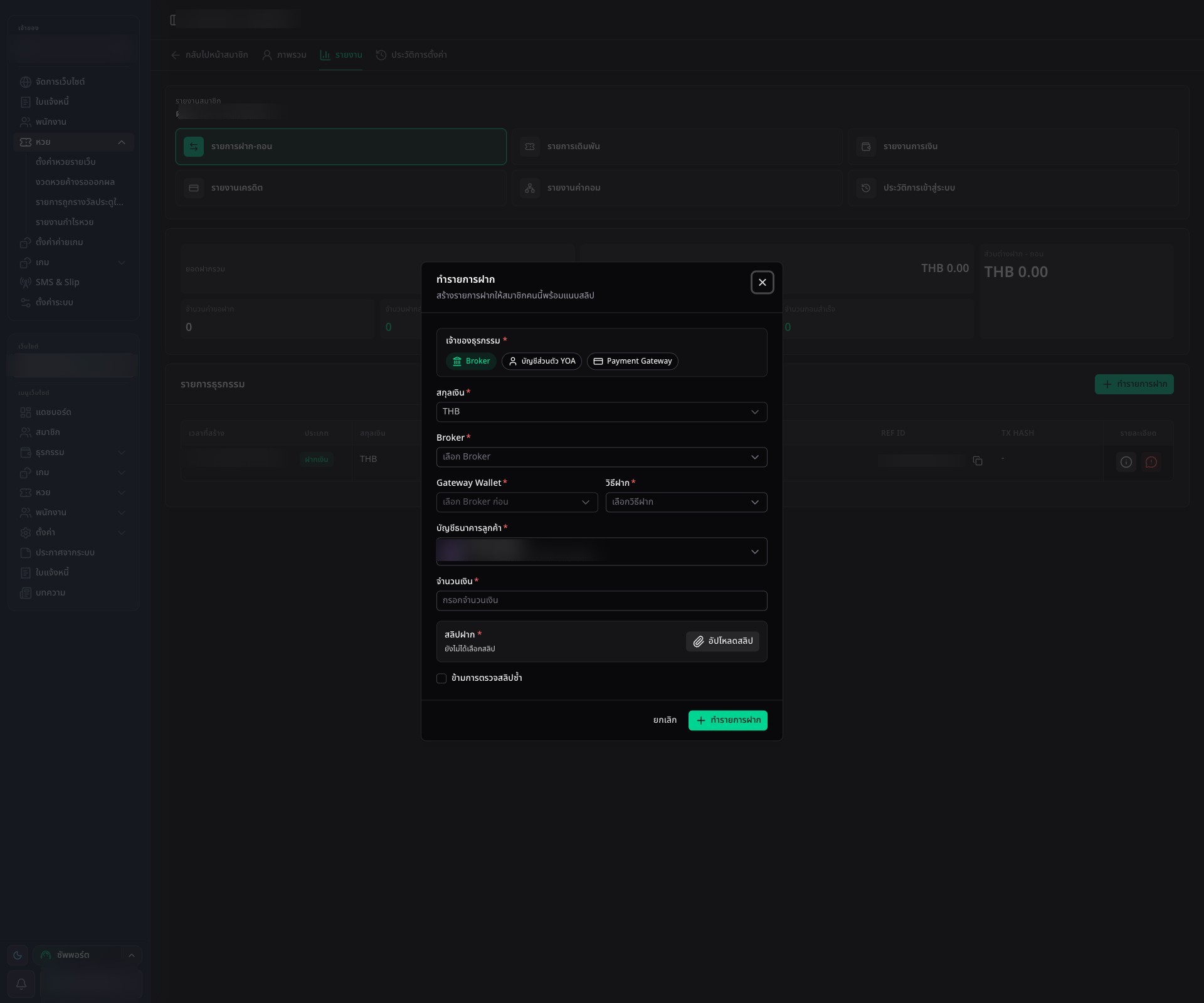Image resolution: width=1204 pixels, height=1003 pixels.
Task: Click the ตั้งค่าค่ายเกม icon
Action: [x=26, y=243]
